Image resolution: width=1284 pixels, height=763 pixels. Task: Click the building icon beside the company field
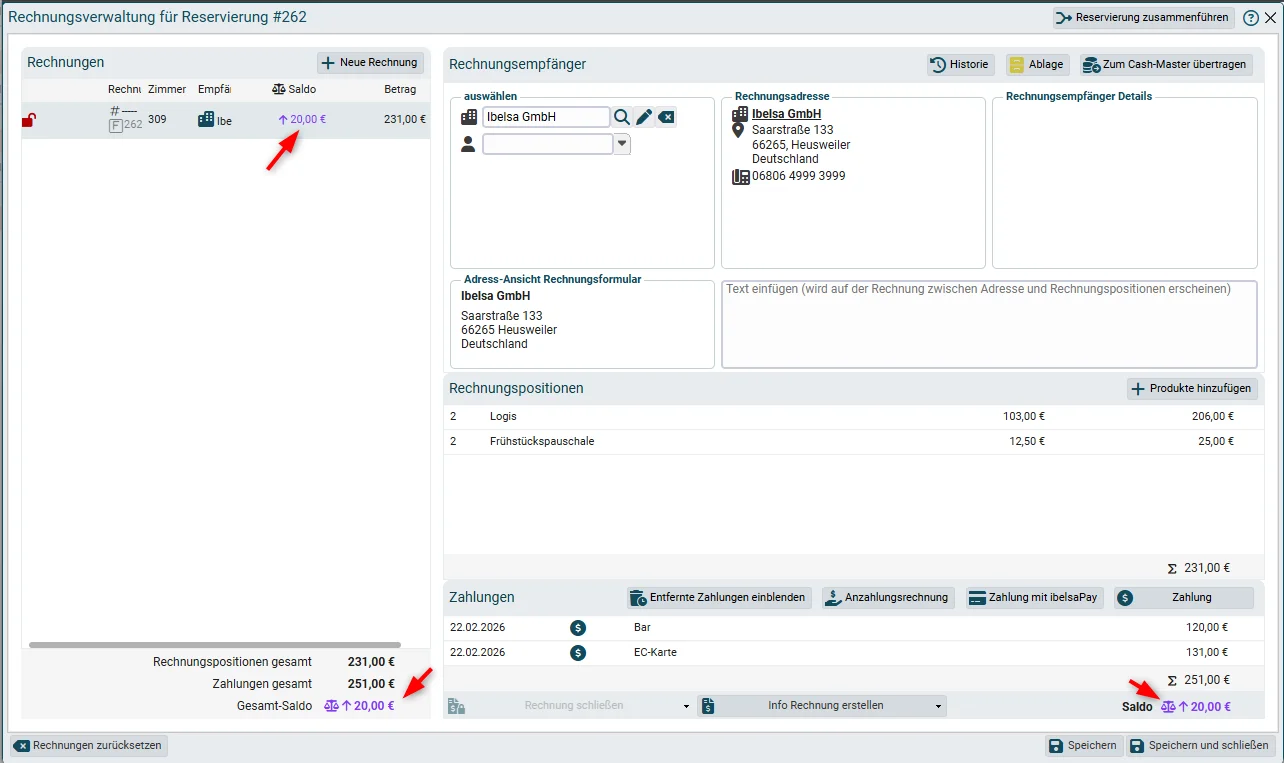point(469,117)
